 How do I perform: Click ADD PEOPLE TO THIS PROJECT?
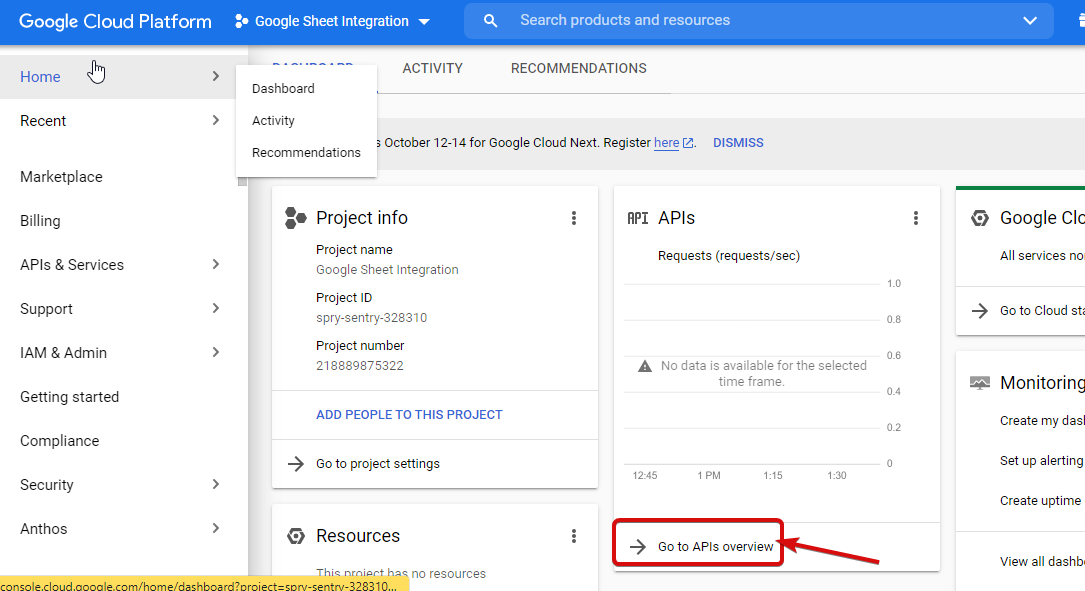(x=409, y=415)
